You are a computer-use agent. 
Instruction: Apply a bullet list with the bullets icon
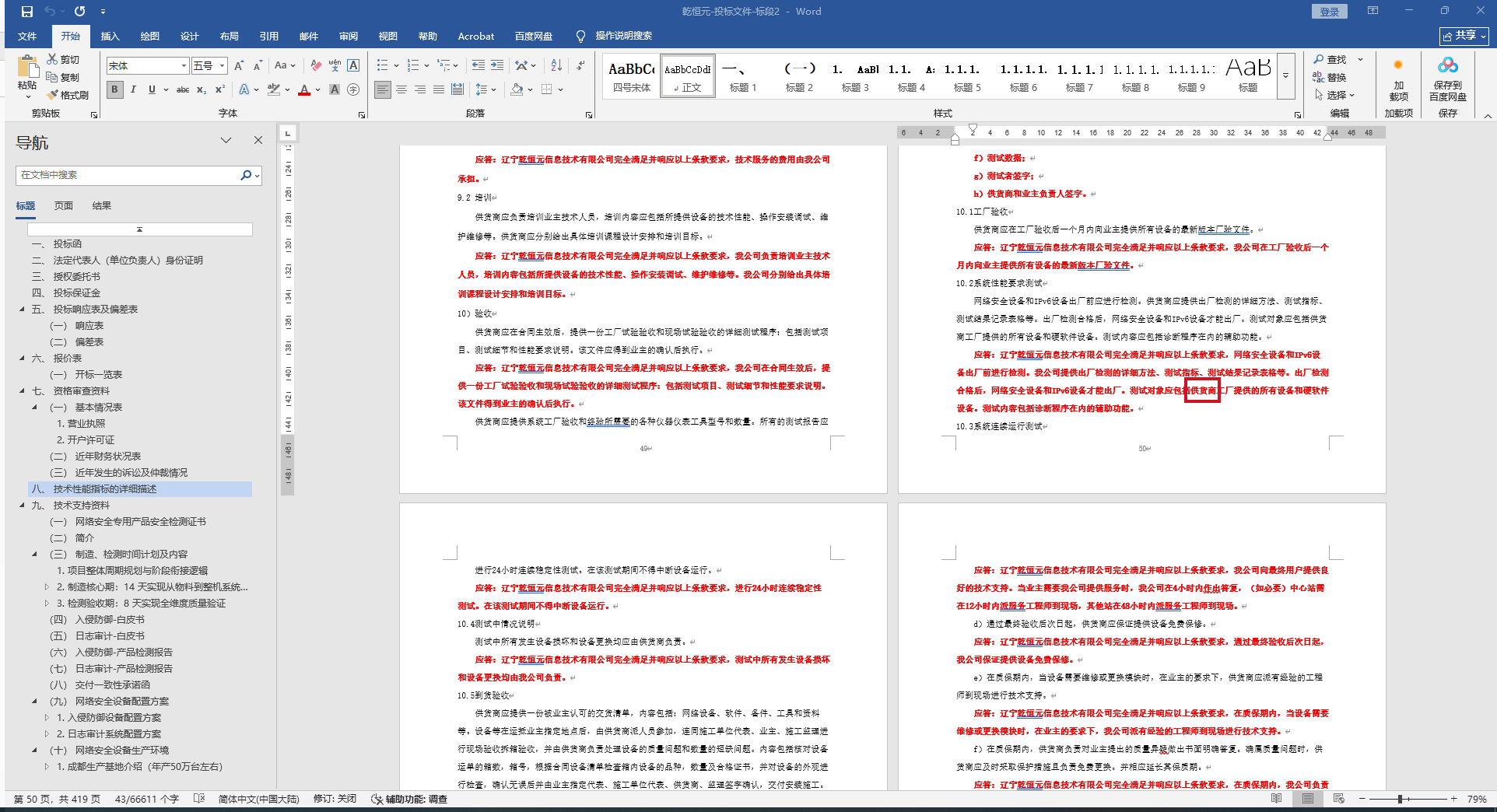point(382,65)
